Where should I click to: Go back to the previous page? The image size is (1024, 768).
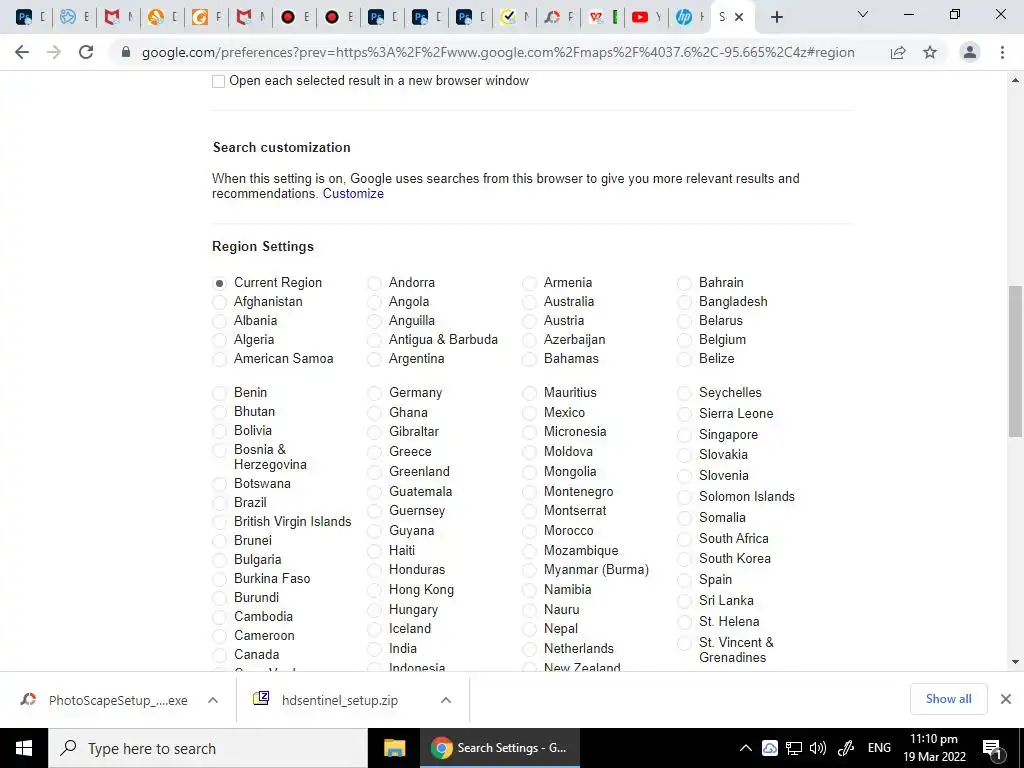22,52
